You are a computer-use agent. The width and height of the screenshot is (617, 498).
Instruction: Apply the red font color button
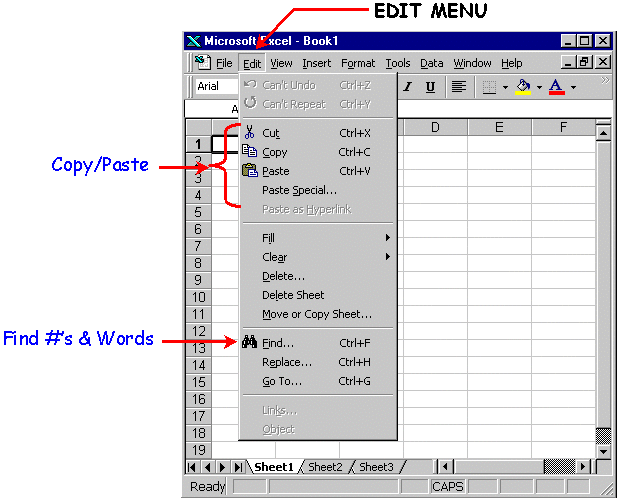[x=557, y=87]
